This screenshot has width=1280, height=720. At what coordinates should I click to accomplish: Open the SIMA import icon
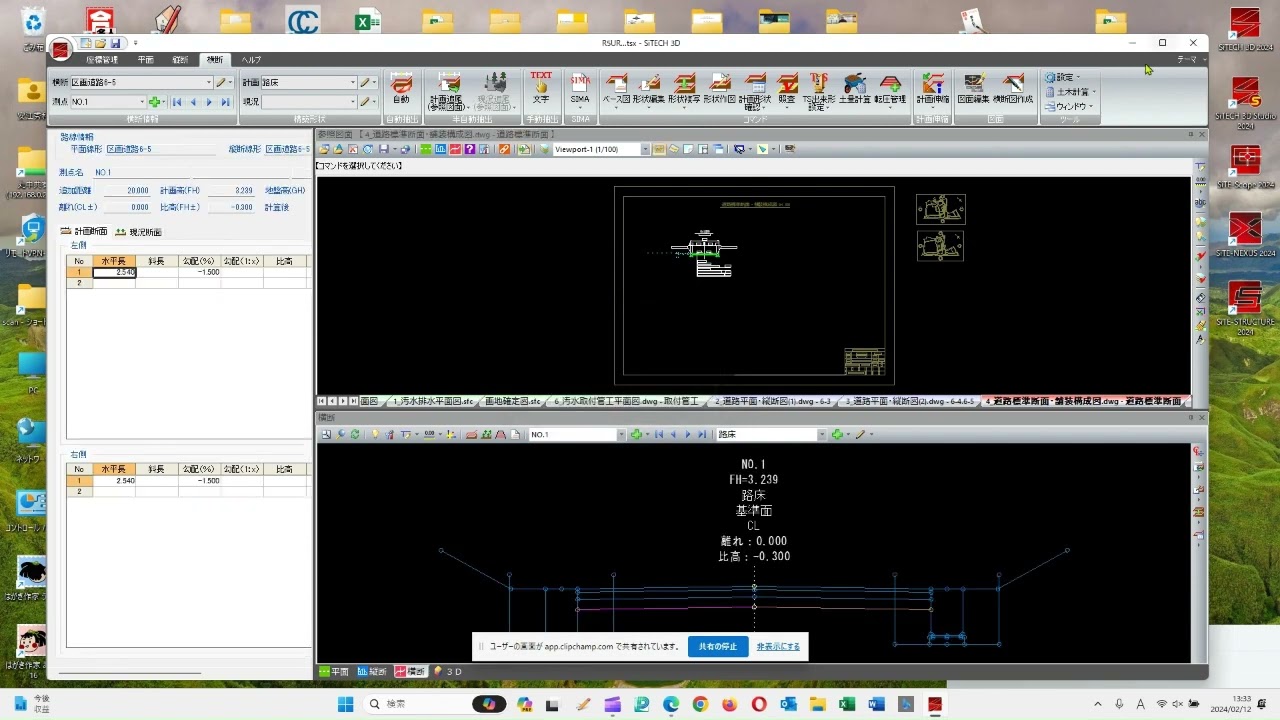580,89
